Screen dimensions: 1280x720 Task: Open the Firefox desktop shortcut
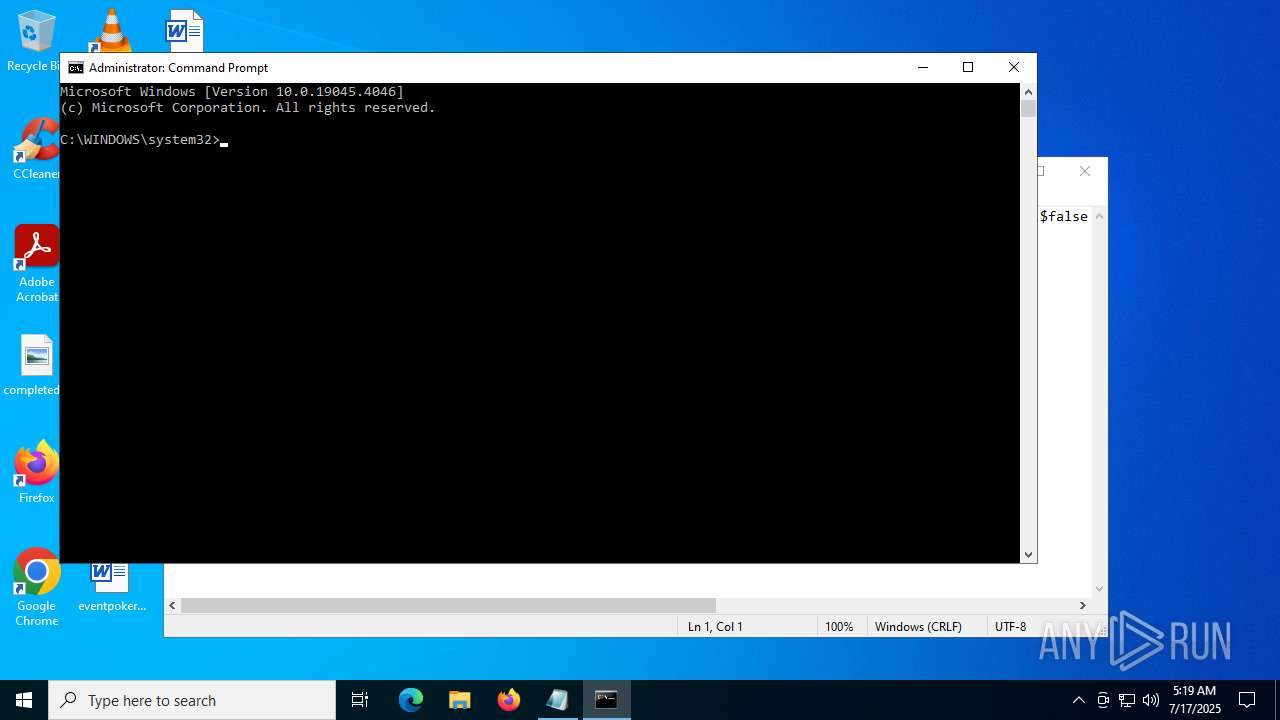[x=37, y=471]
